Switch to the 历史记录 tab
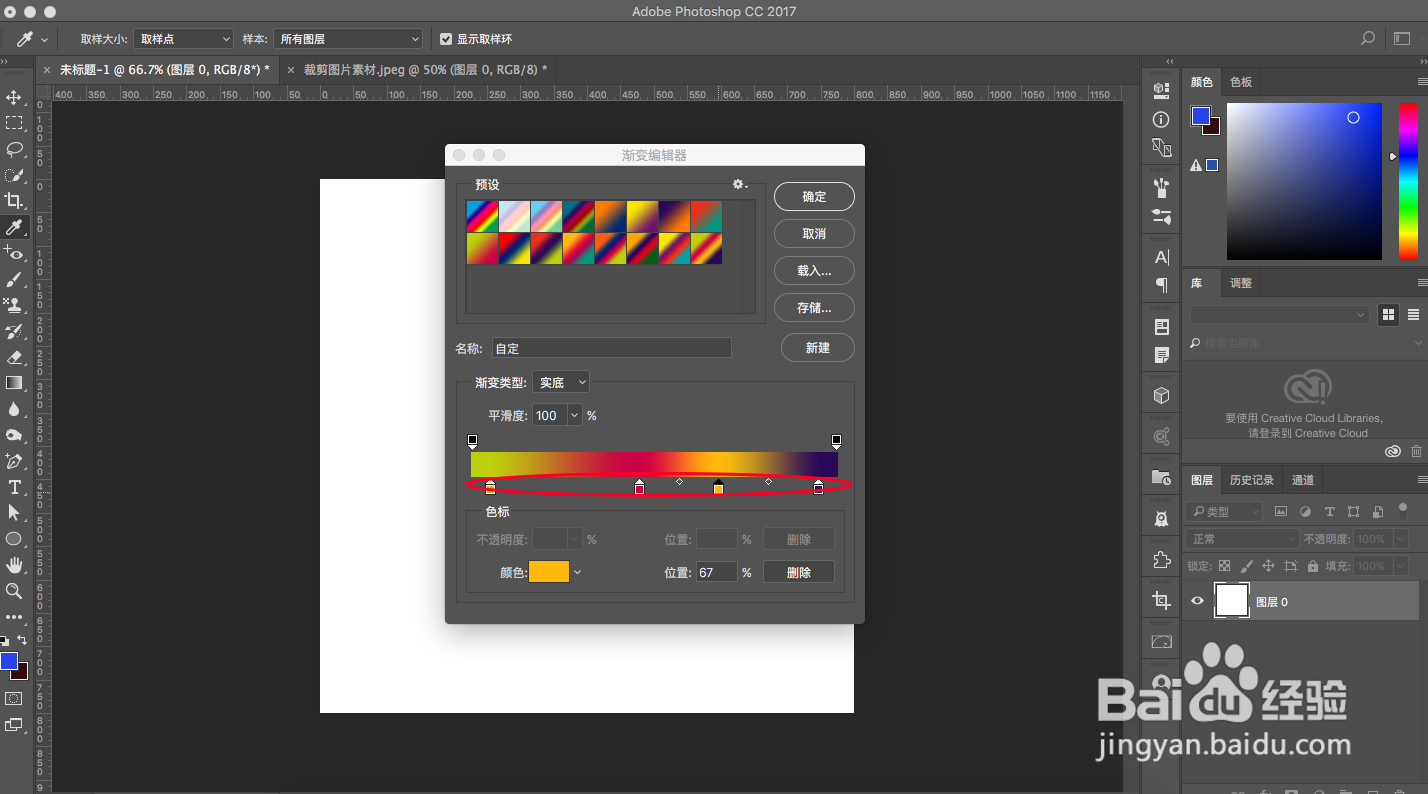 pos(1251,480)
